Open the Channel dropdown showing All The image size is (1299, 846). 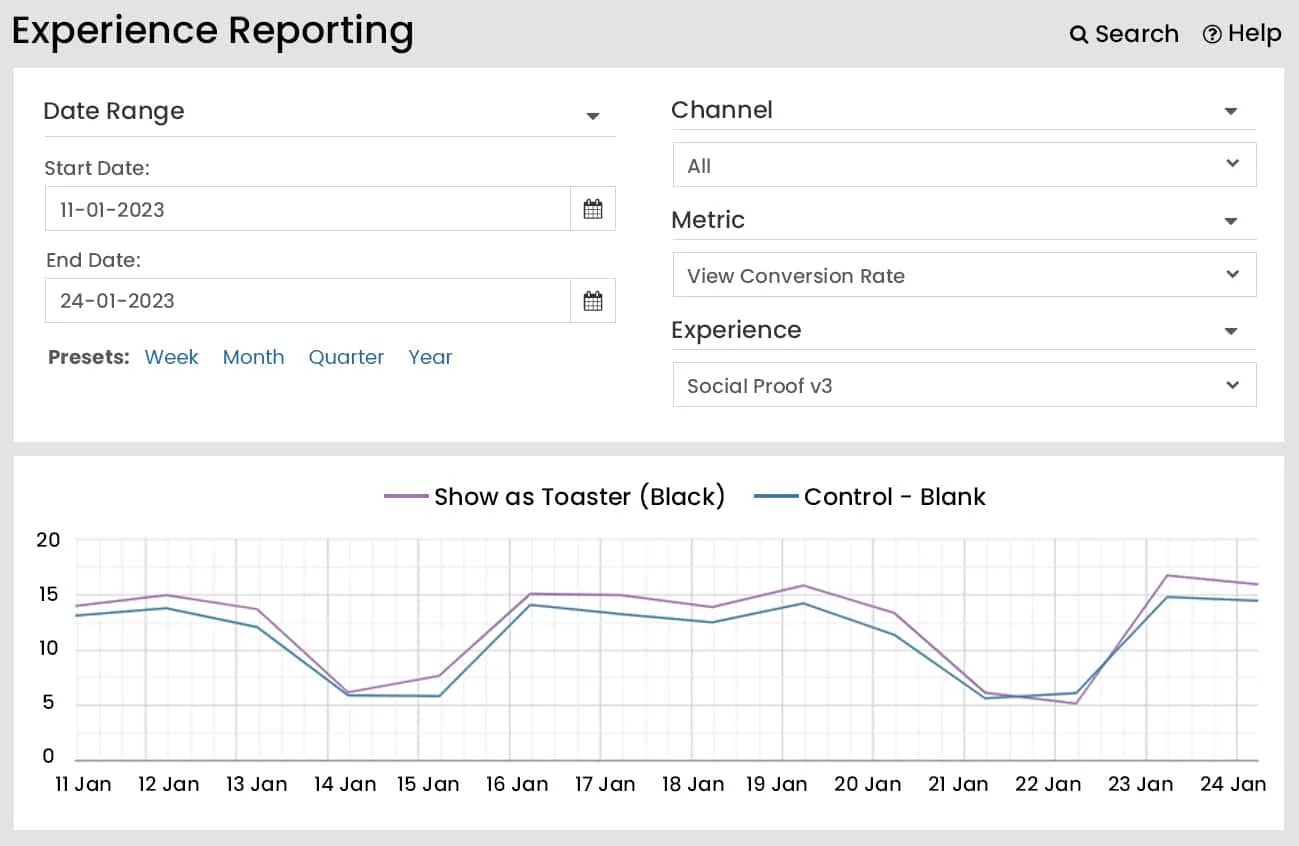(964, 165)
